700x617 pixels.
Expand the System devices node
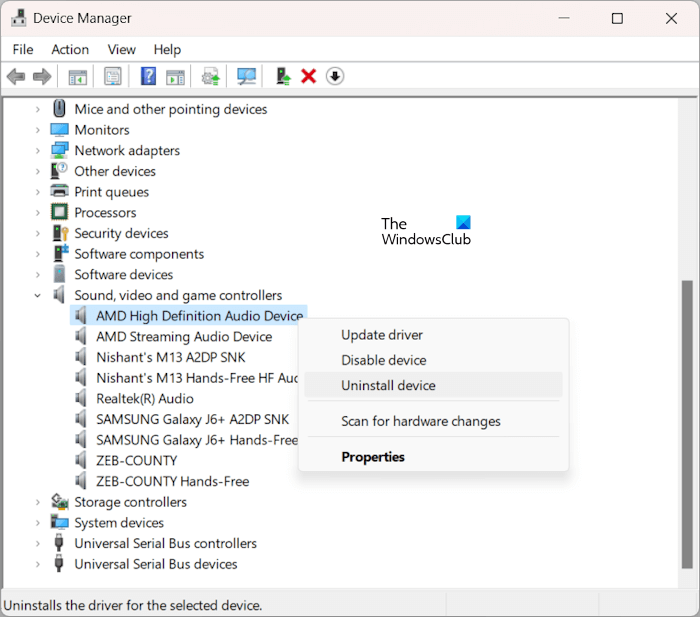(38, 523)
